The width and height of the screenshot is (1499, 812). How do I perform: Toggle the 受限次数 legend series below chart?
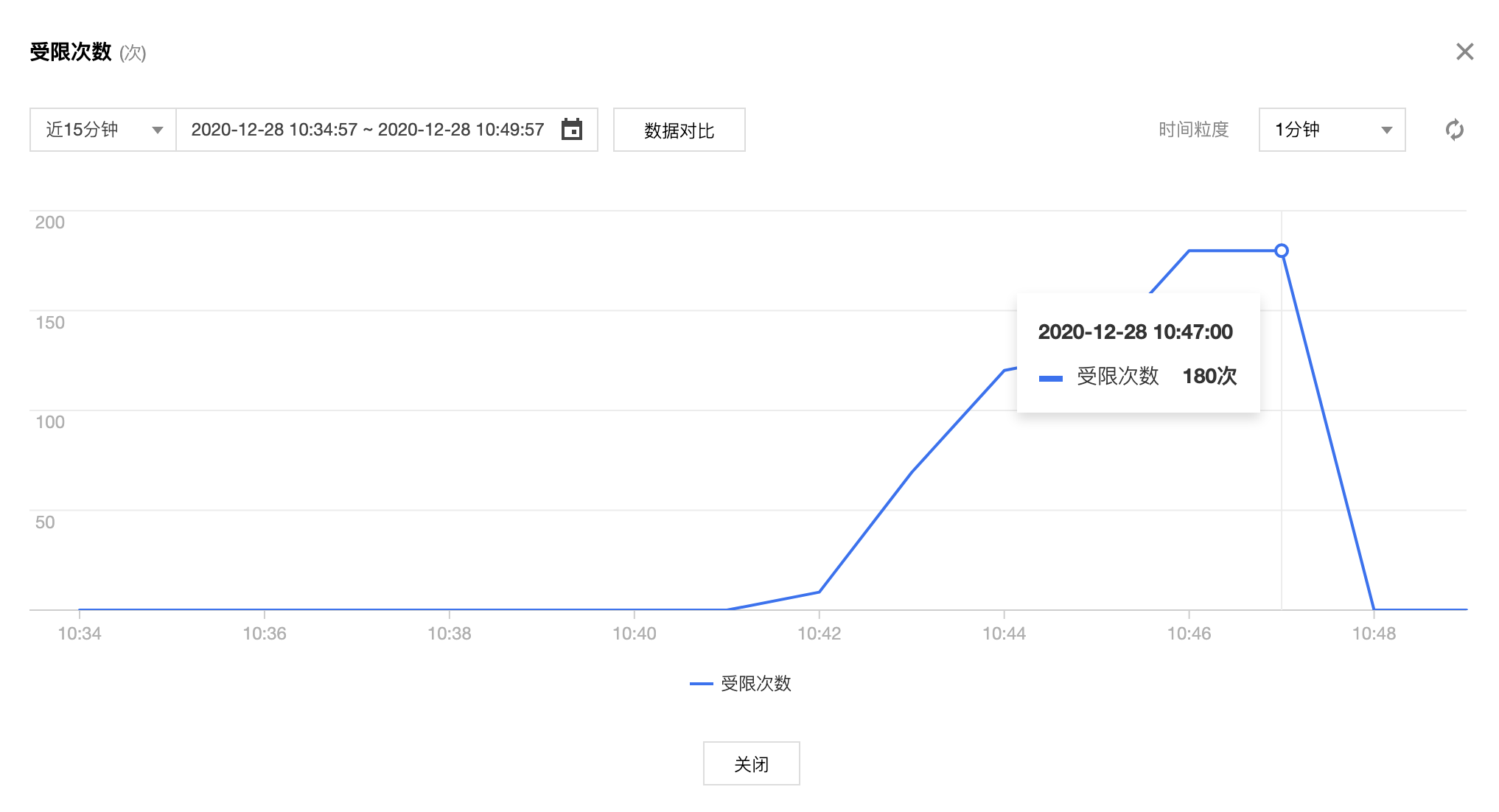(741, 684)
